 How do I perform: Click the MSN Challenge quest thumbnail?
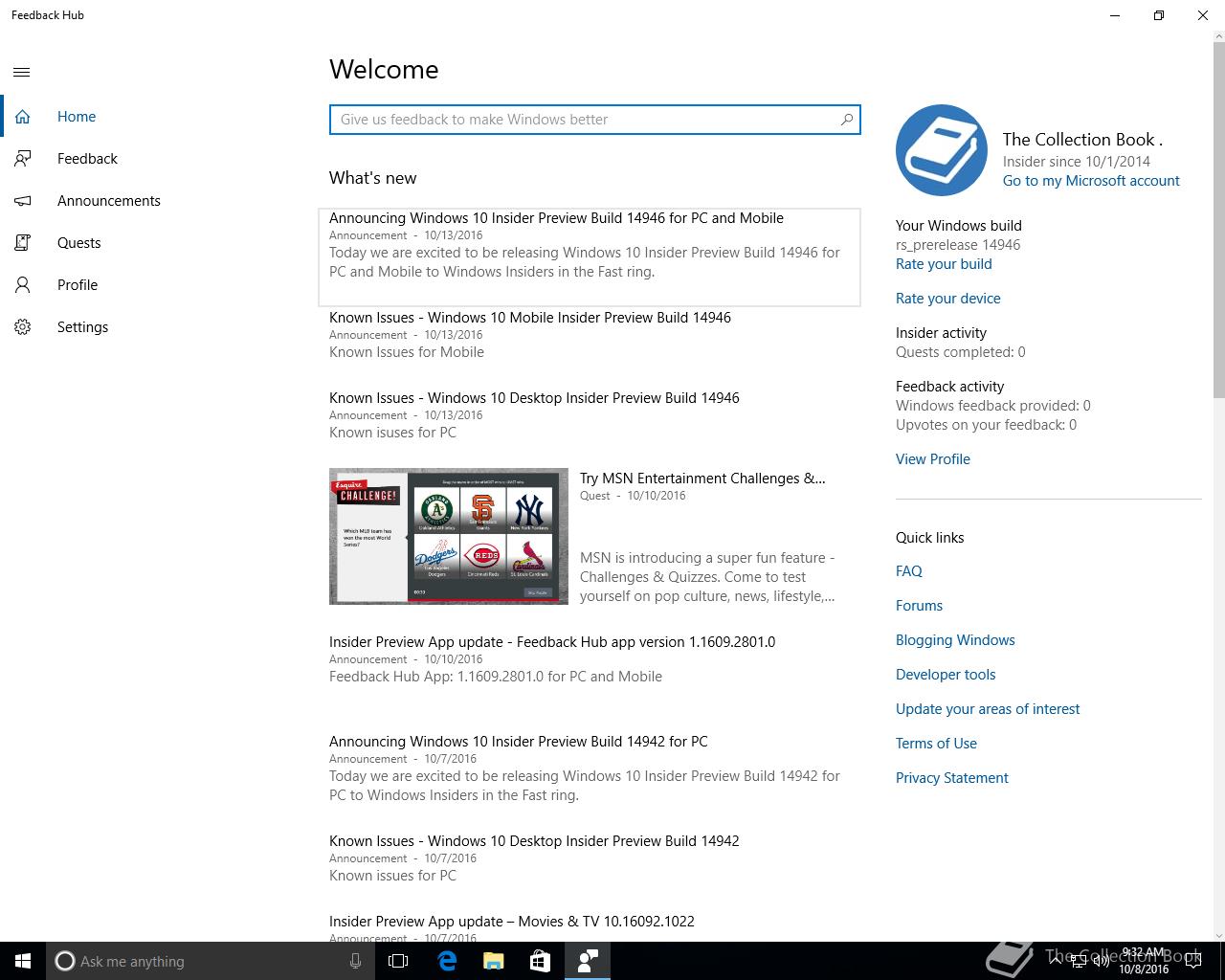coord(449,537)
